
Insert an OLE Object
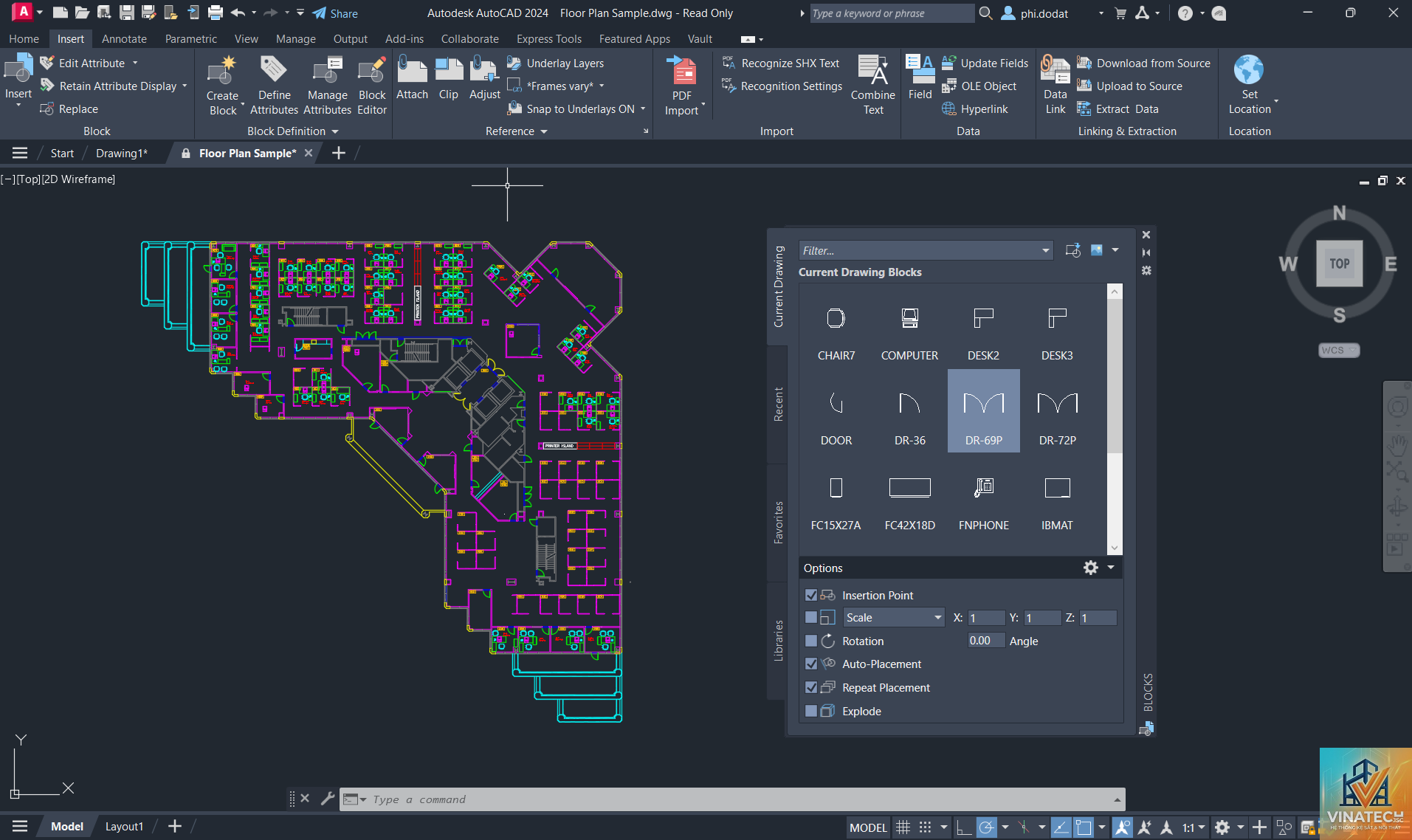(x=979, y=86)
